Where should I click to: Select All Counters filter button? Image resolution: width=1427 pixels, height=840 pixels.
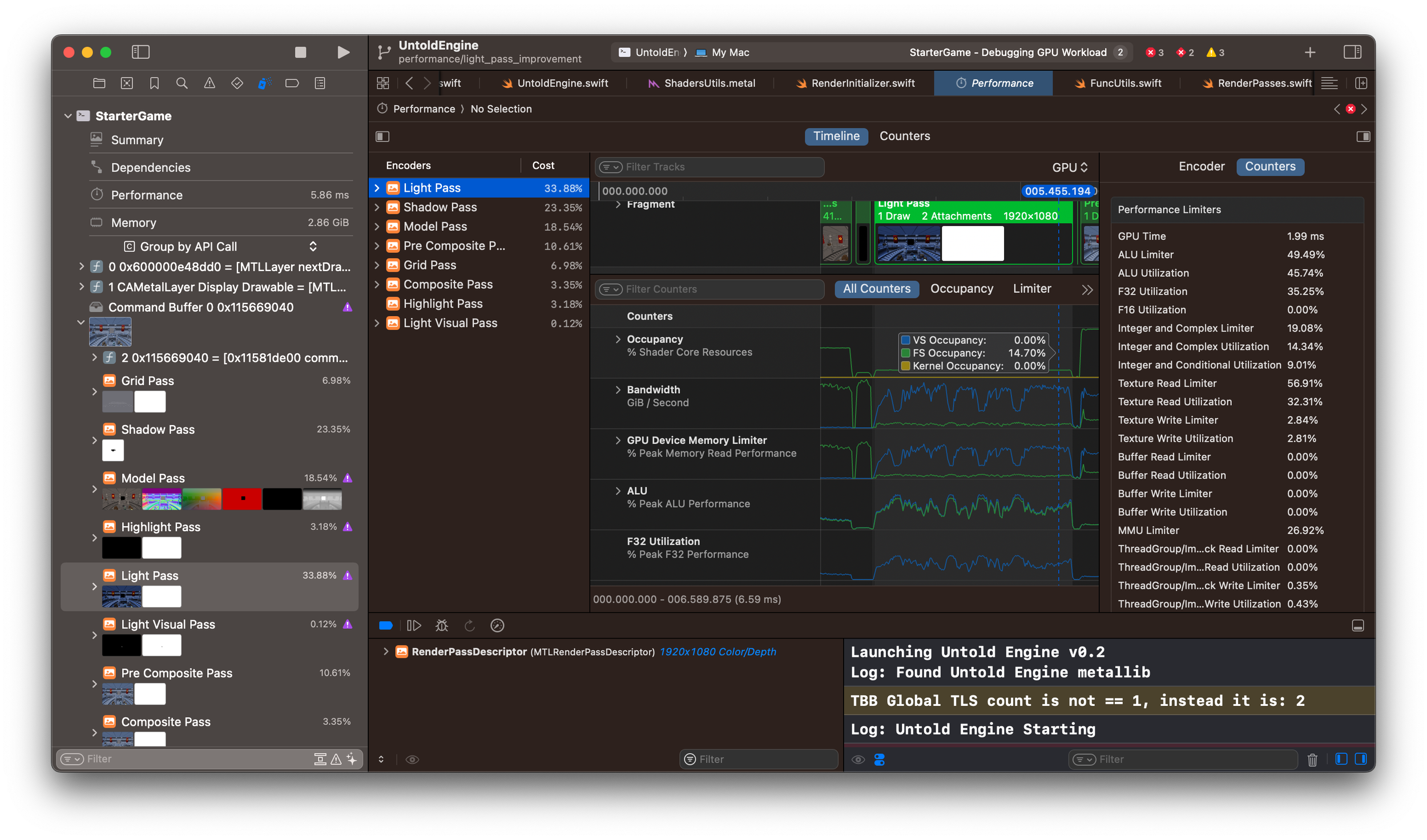(x=877, y=289)
